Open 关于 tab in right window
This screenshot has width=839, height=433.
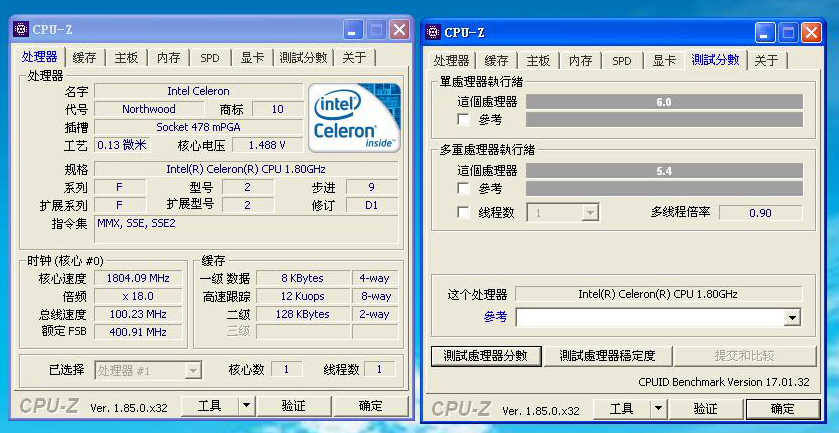tap(766, 60)
